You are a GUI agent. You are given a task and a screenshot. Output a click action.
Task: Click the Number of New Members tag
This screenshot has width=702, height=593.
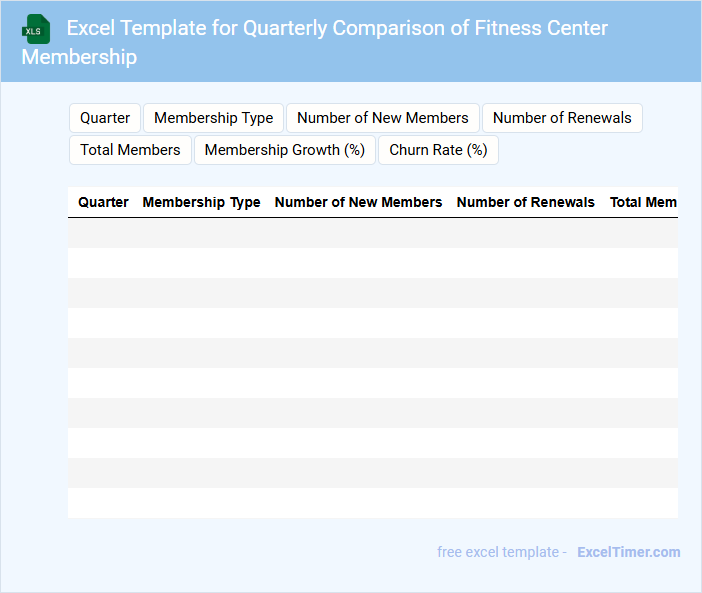click(382, 118)
